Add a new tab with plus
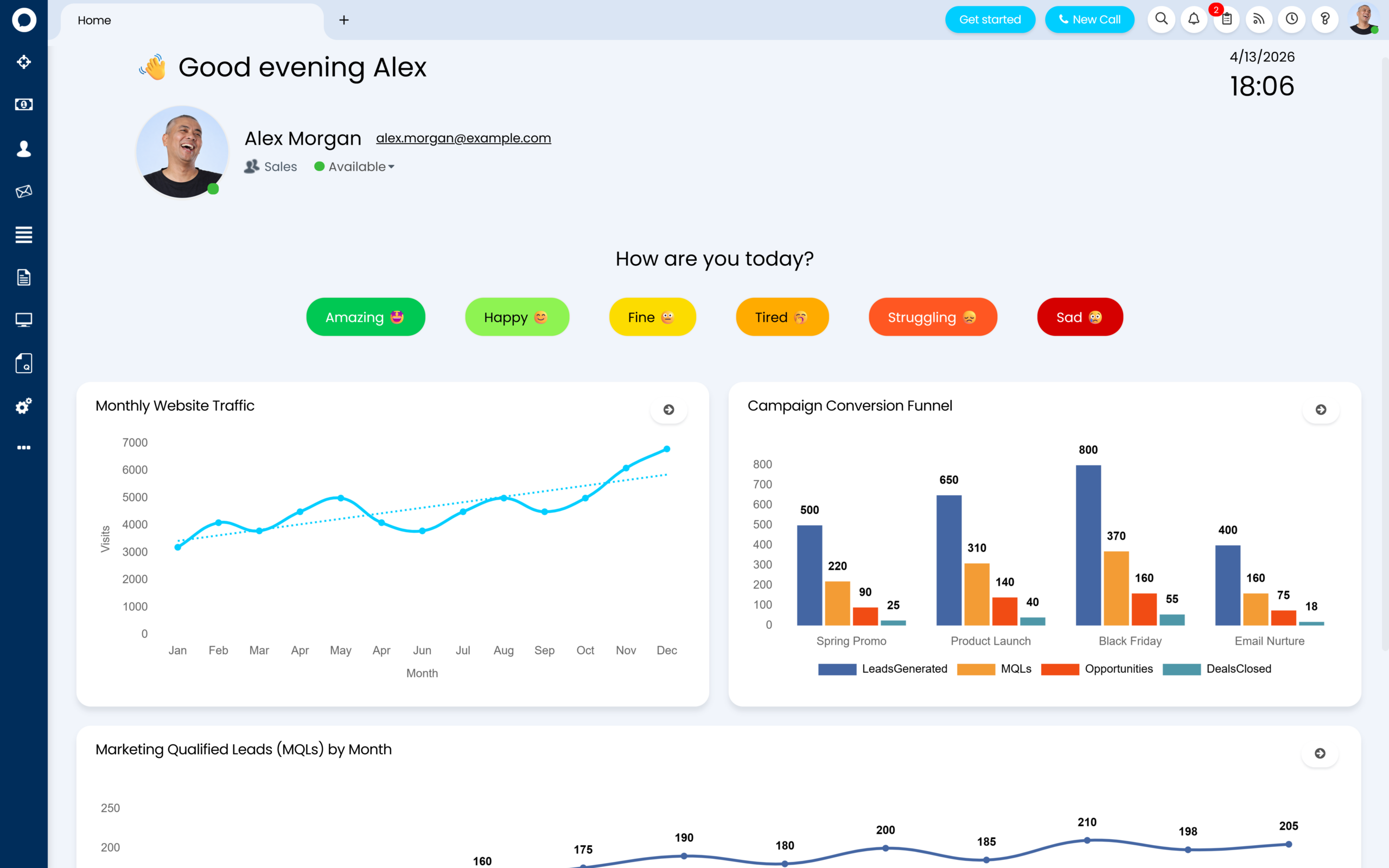1389x868 pixels. (344, 21)
